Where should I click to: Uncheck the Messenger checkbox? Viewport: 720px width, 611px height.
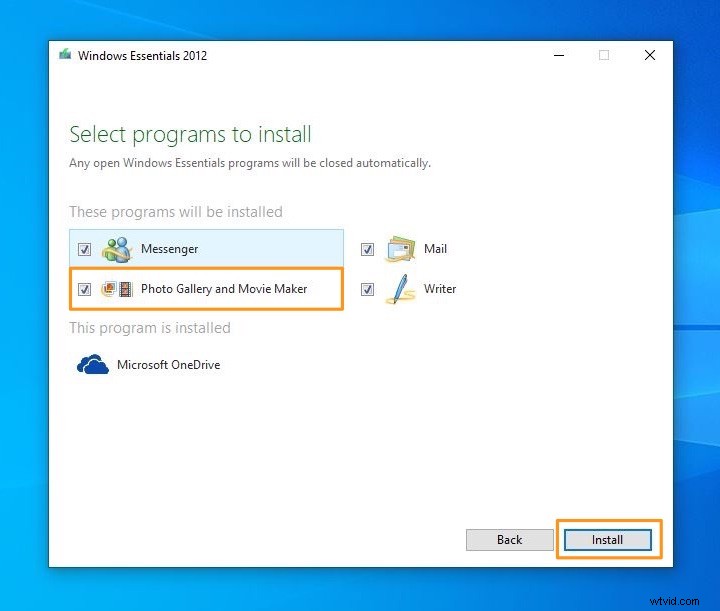[x=84, y=249]
